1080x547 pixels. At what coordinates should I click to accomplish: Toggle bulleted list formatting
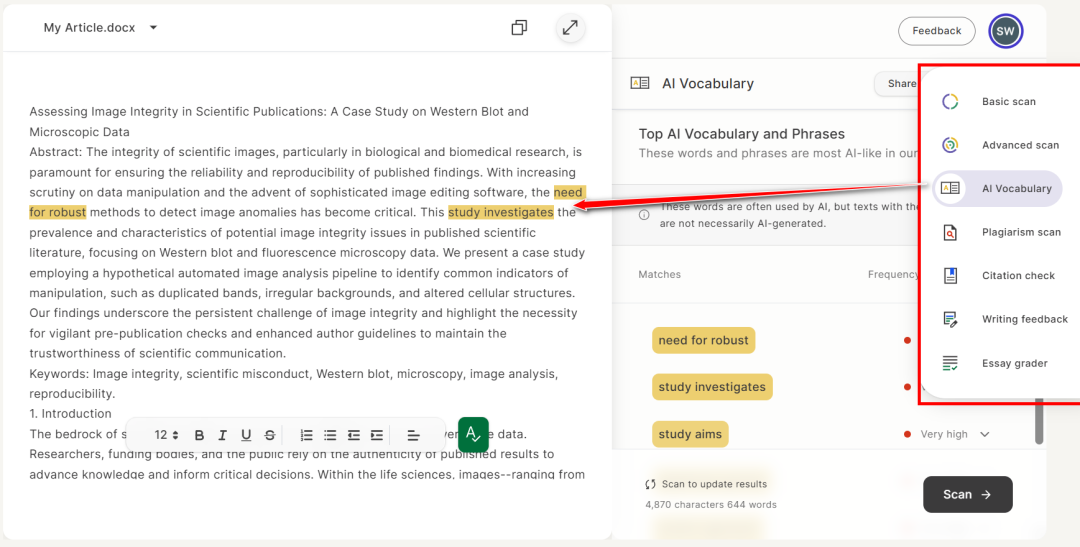pos(330,435)
